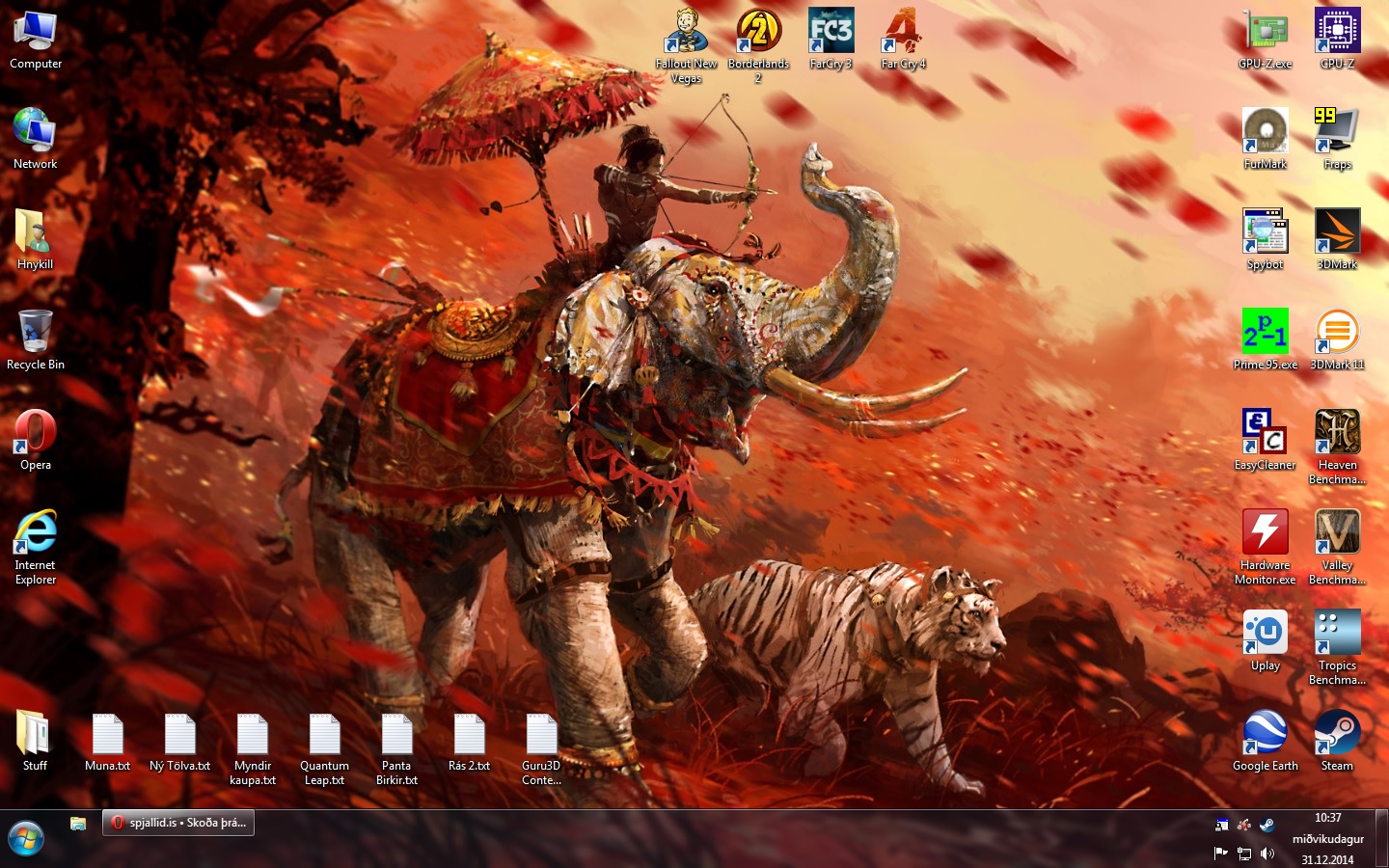Screen dimensions: 1389x868
Task: Click the network status tray icon
Action: pyautogui.click(x=1244, y=853)
